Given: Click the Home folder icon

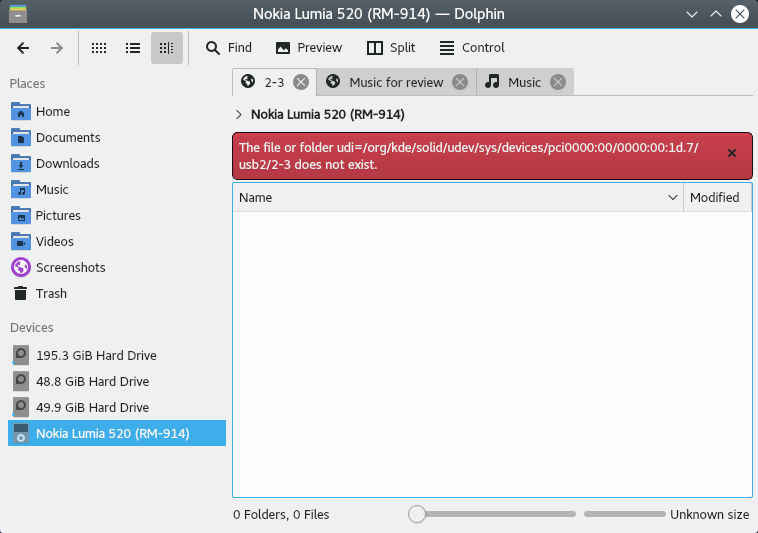Looking at the screenshot, I should (21, 112).
